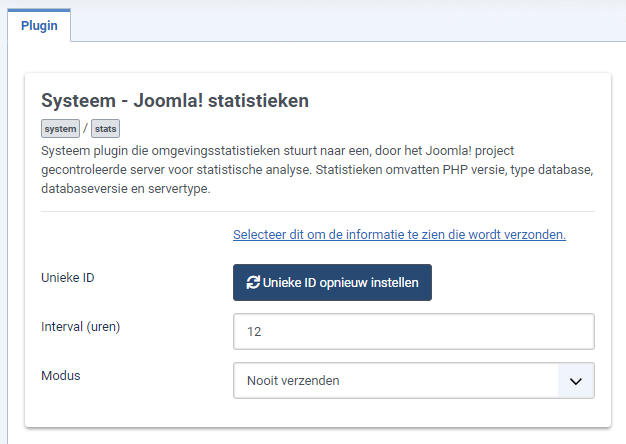The image size is (626, 444).
Task: Click the horizontal divider below the description
Action: point(317,211)
